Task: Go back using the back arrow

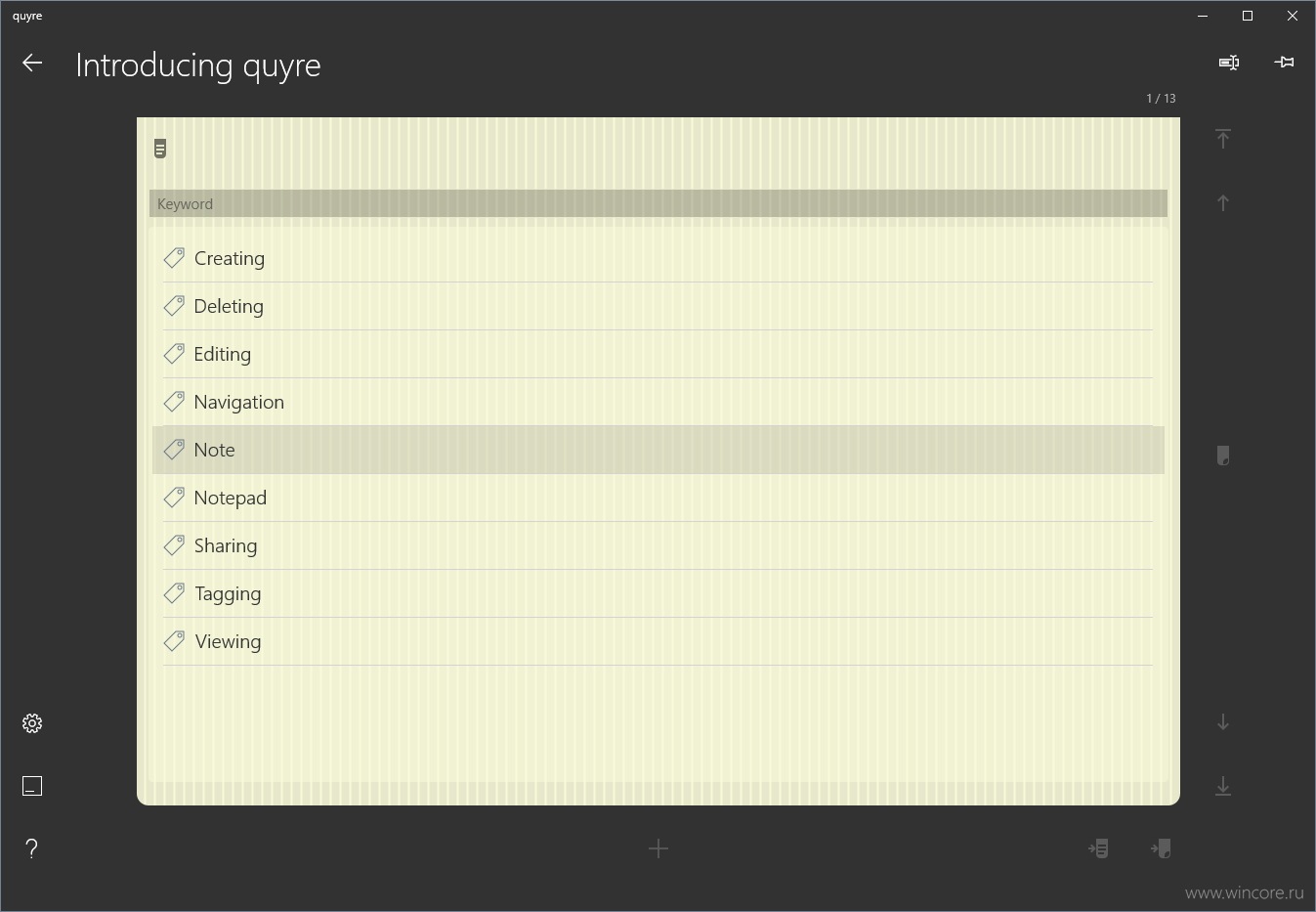Action: (x=32, y=63)
